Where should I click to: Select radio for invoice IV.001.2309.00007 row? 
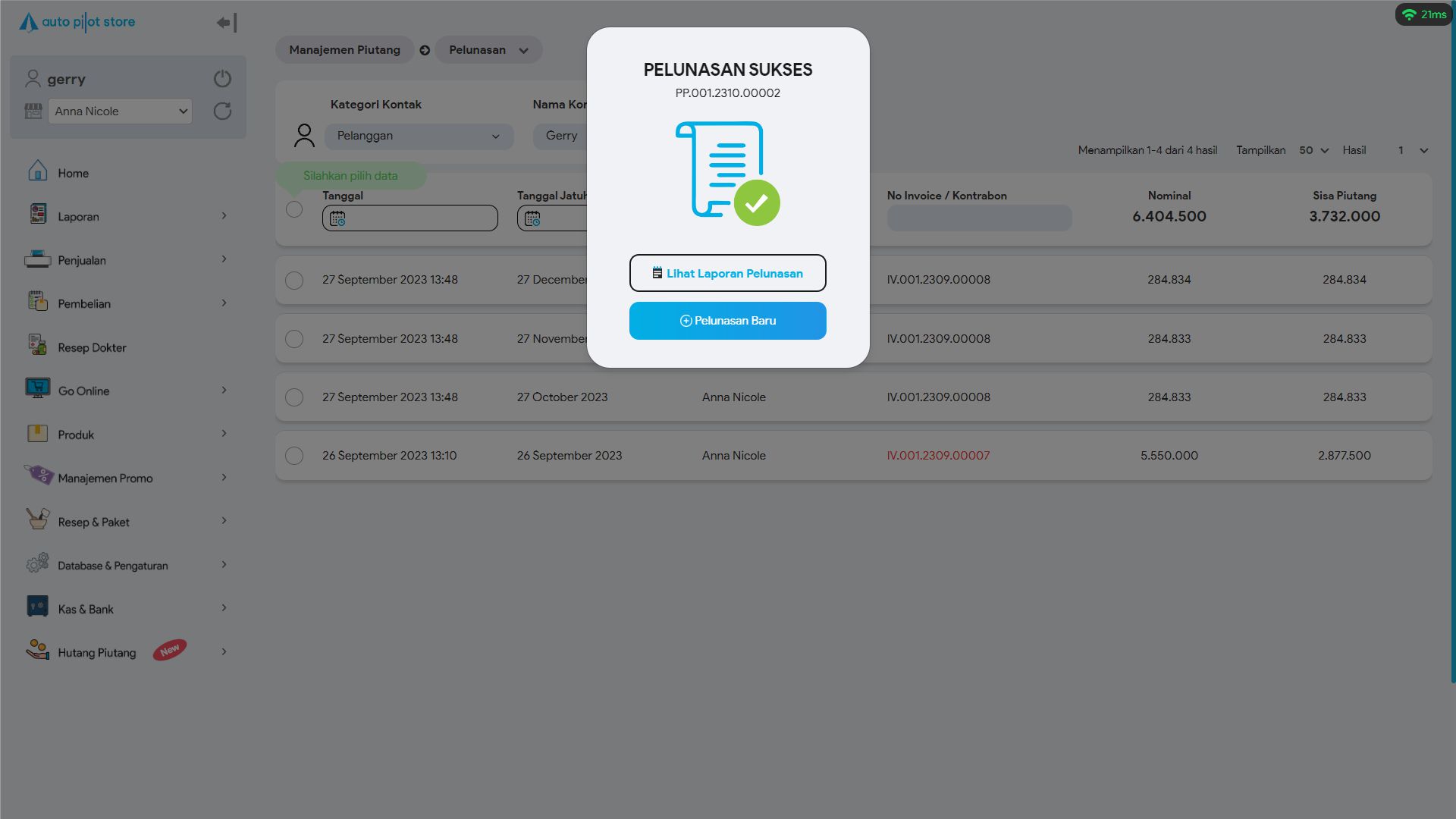294,456
